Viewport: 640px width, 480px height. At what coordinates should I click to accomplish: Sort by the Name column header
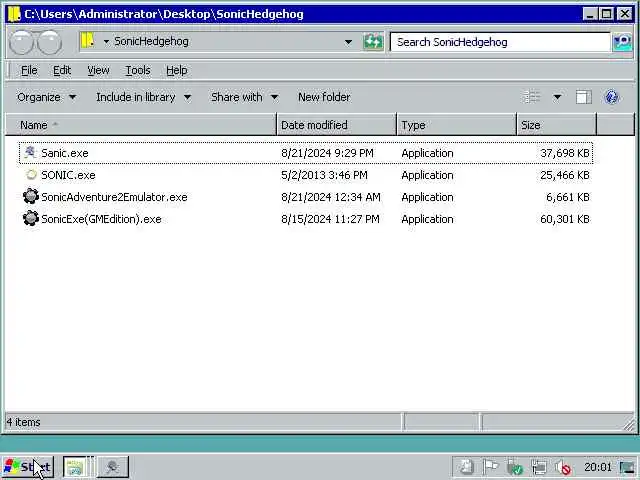tap(141, 125)
